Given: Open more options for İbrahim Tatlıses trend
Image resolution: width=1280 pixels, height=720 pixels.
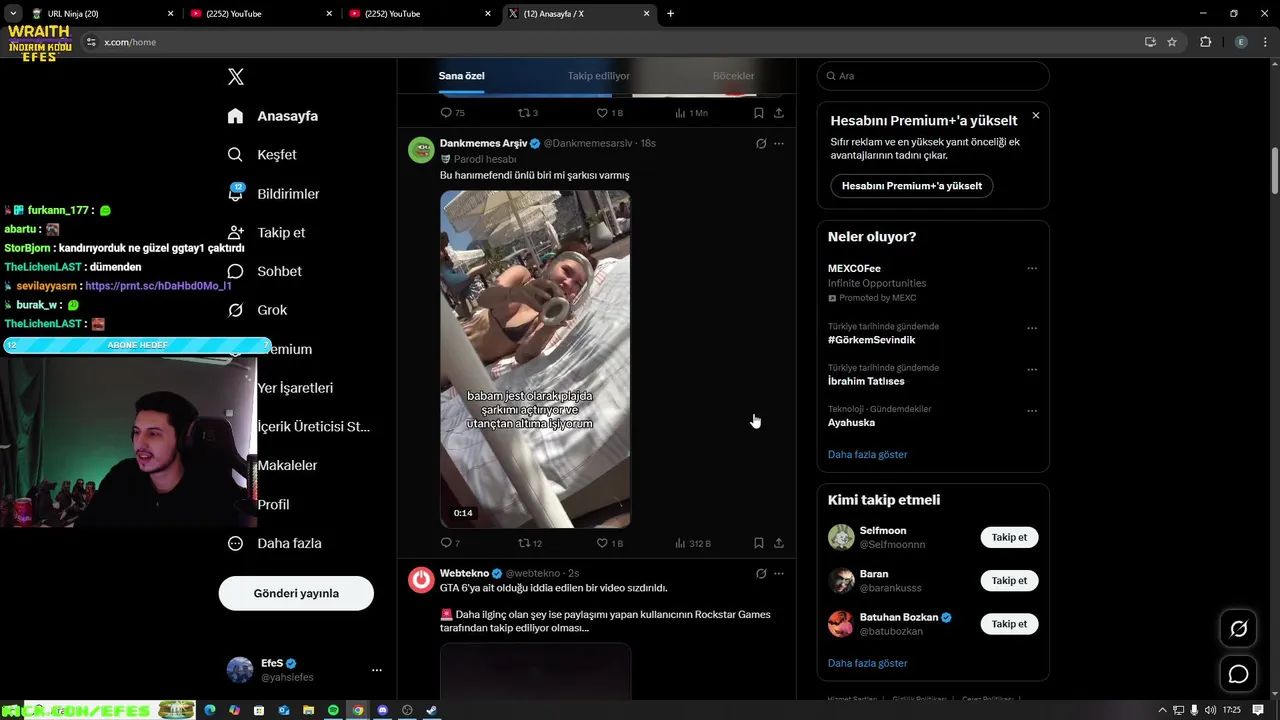Looking at the screenshot, I should point(1032,370).
